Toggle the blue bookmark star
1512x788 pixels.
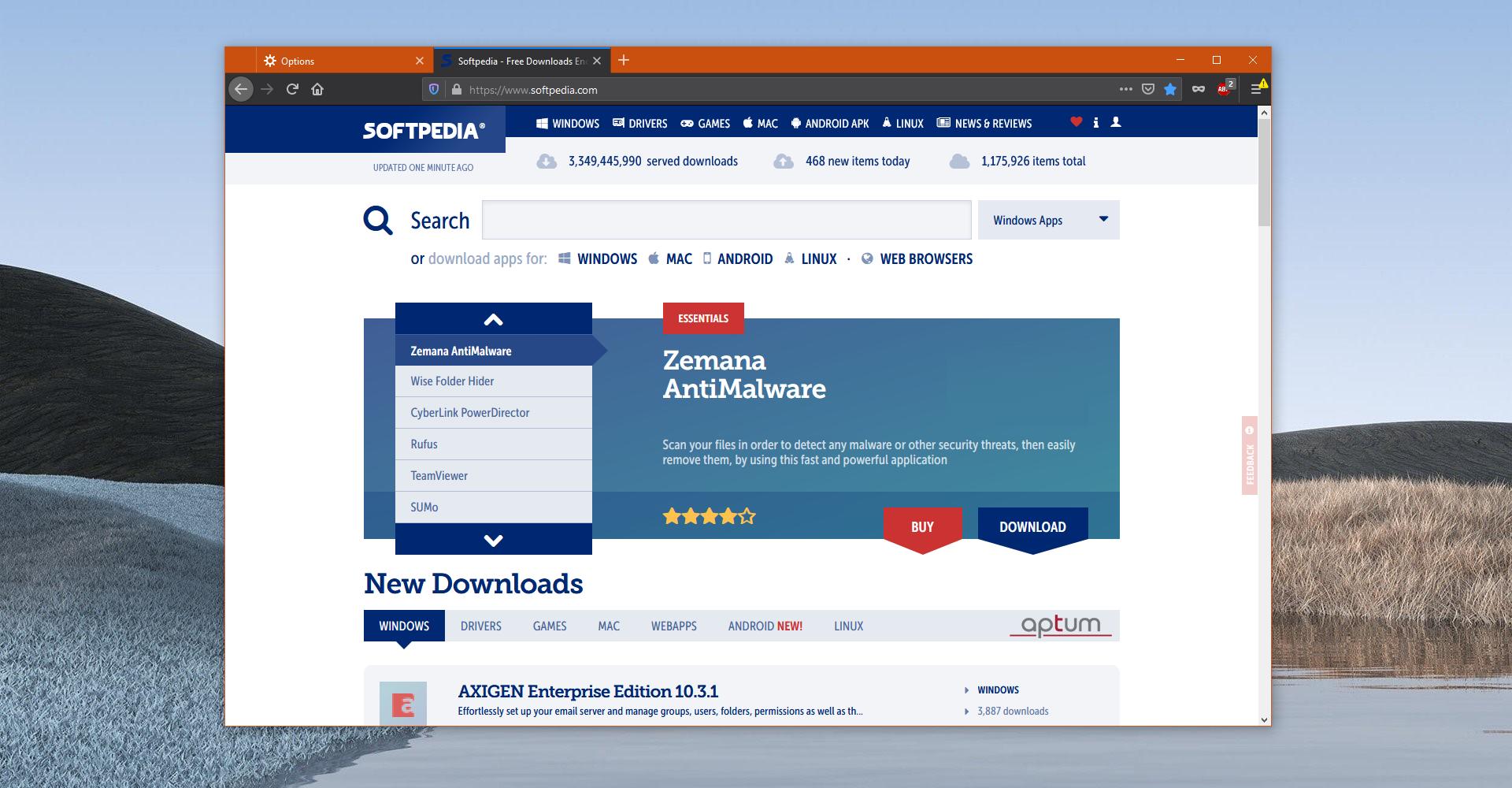(1170, 89)
